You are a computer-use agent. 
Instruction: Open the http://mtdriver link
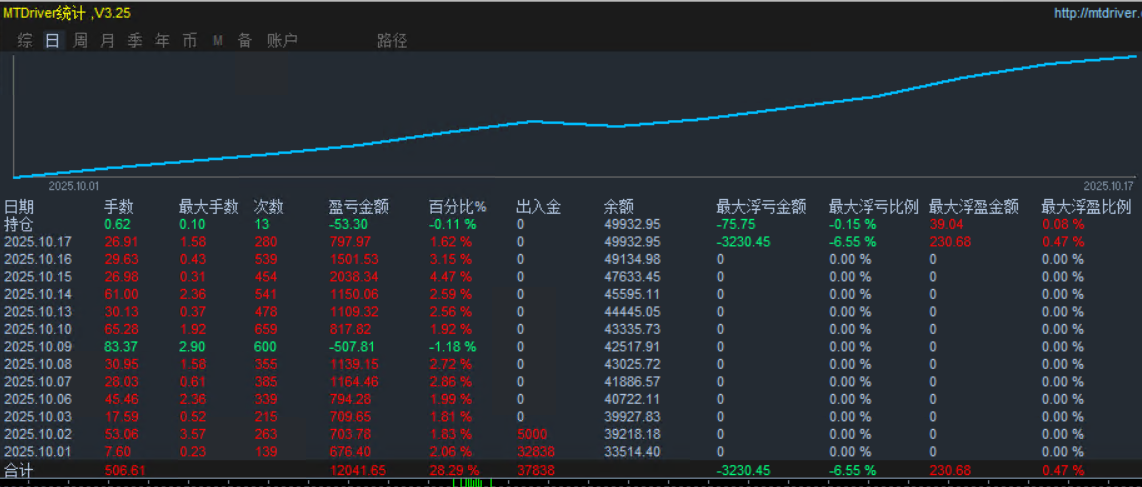1098,13
